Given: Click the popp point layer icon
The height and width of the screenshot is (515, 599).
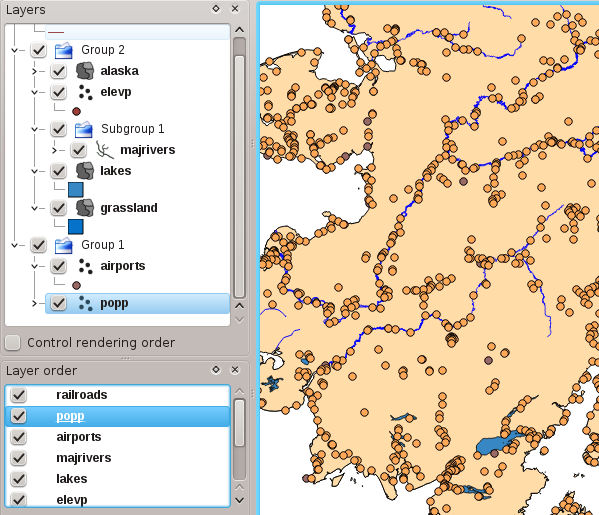Looking at the screenshot, I should (x=85, y=303).
